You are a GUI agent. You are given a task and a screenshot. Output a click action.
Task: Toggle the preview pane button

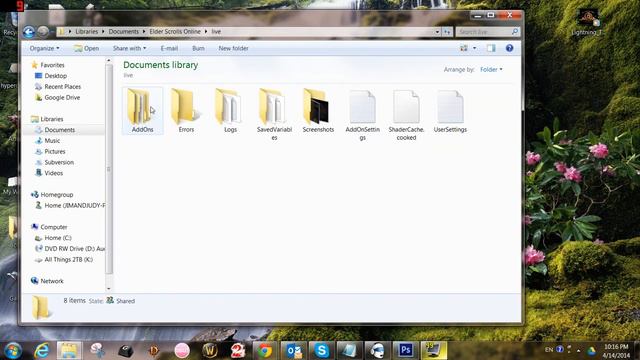pyautogui.click(x=491, y=48)
